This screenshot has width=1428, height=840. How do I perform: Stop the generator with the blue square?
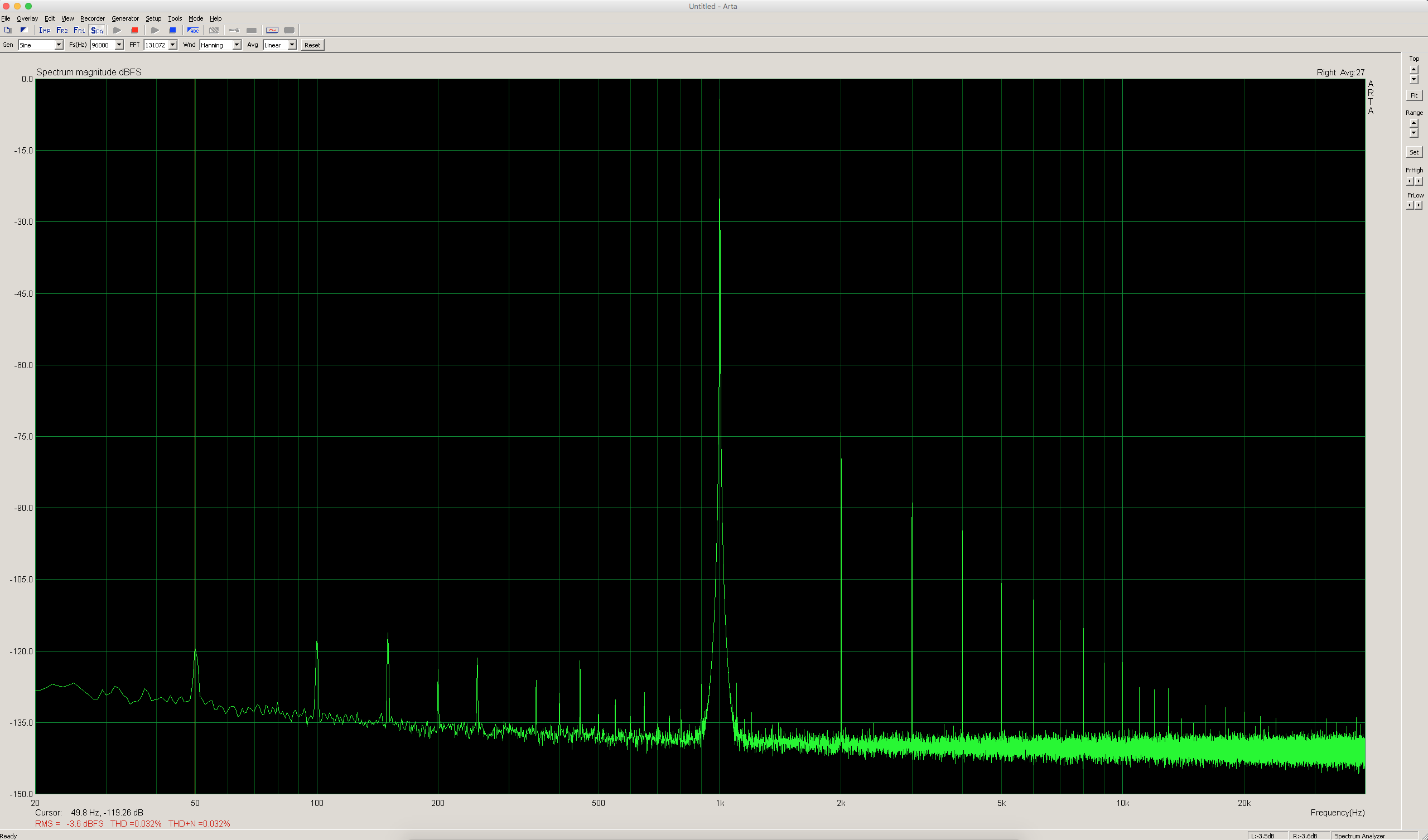pyautogui.click(x=173, y=31)
